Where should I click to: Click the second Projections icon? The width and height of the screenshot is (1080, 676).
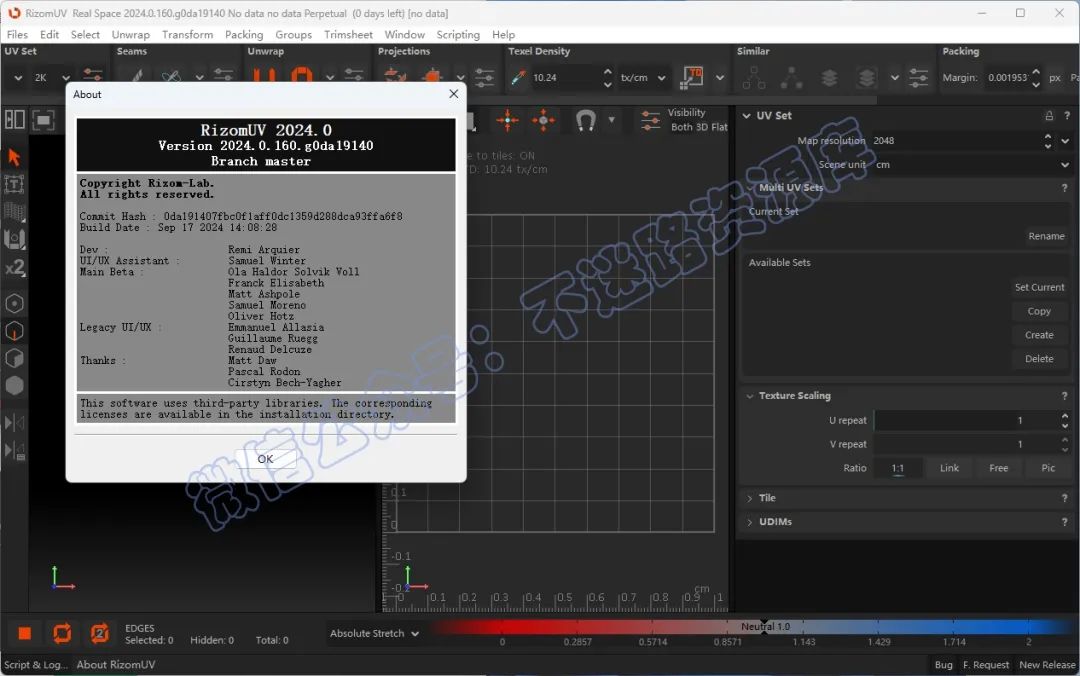(432, 76)
